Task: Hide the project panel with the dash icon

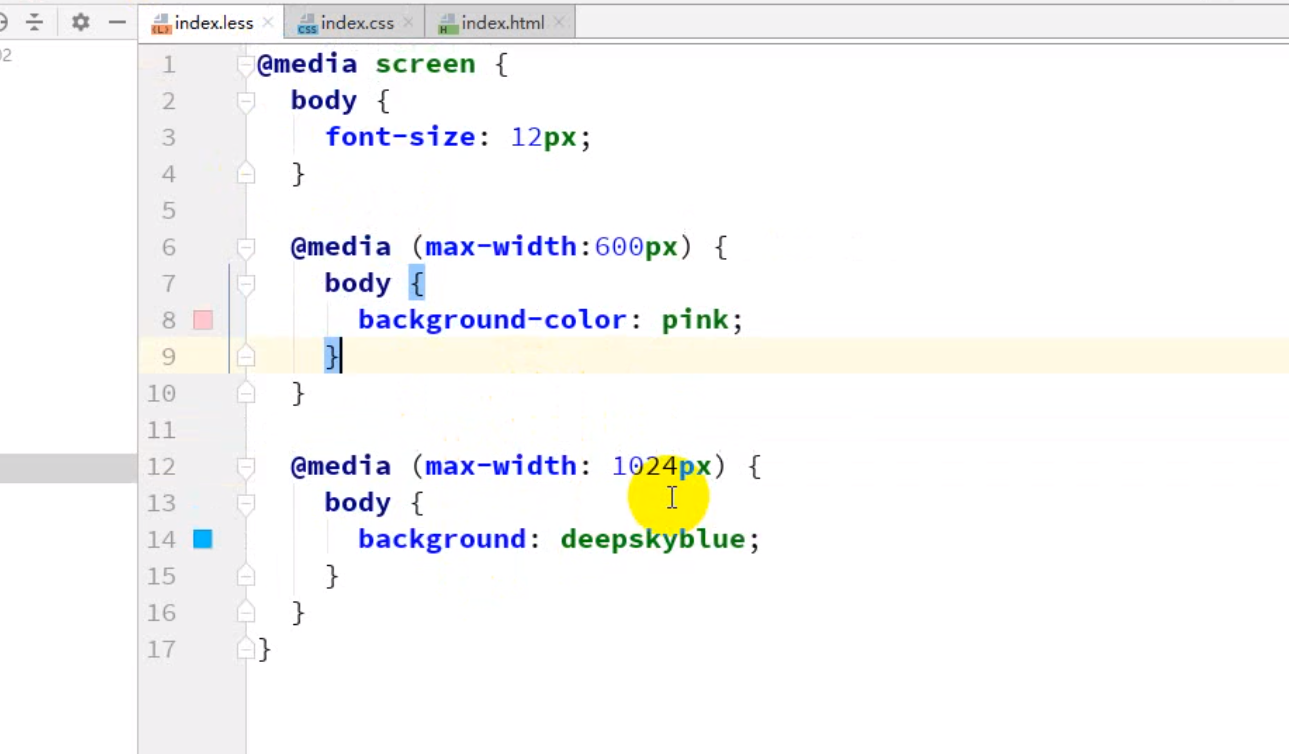Action: point(117,22)
